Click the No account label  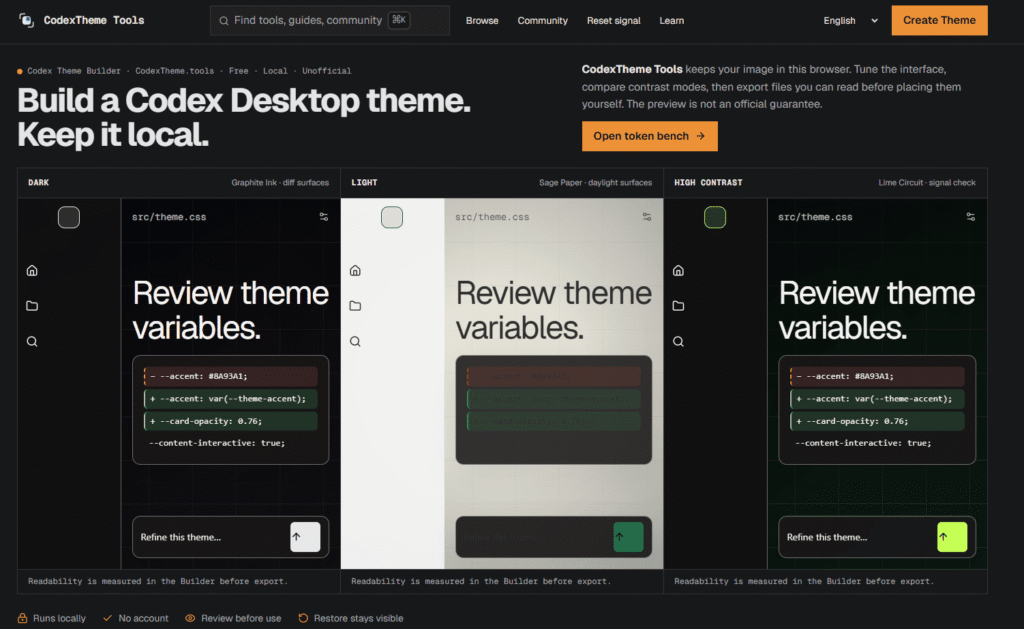pyautogui.click(x=143, y=618)
